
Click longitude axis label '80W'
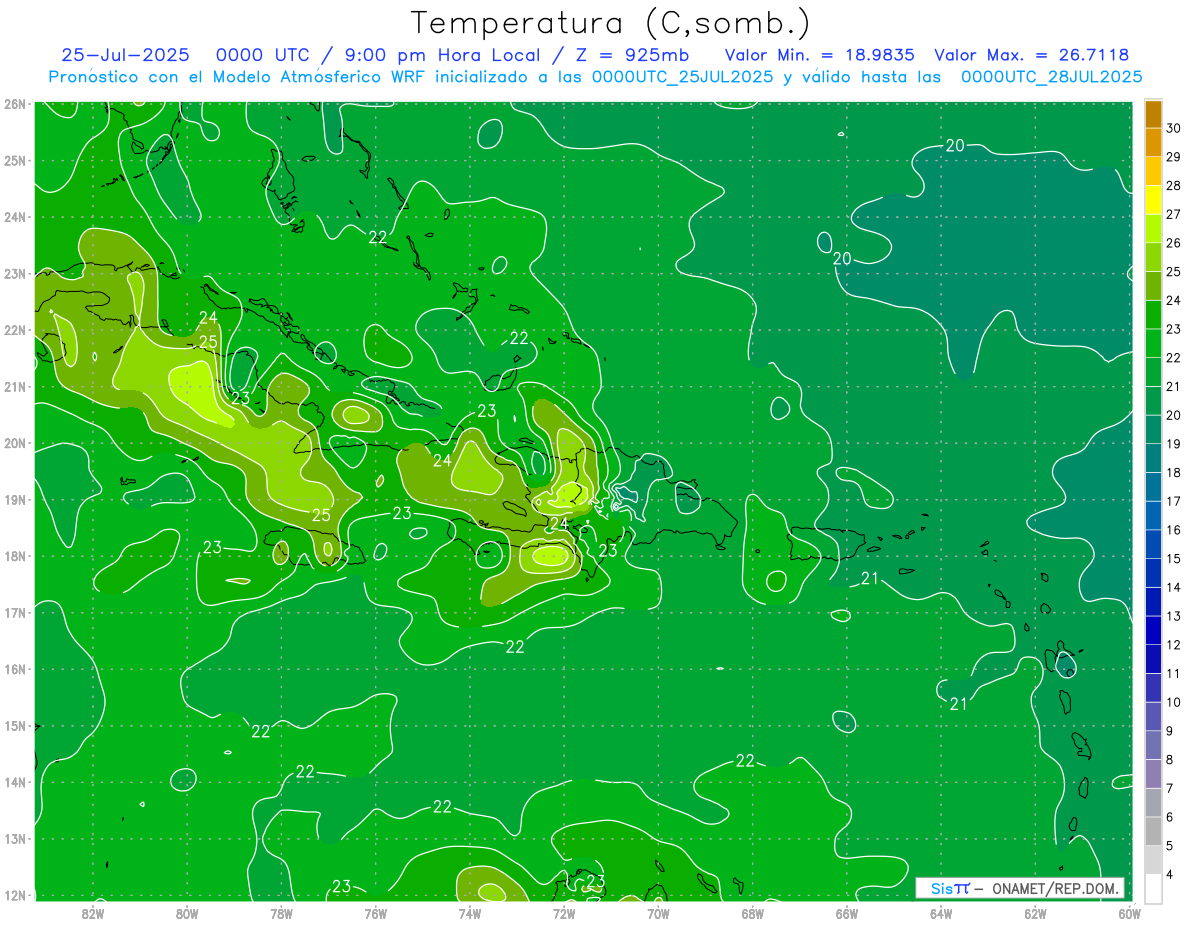pyautogui.click(x=187, y=912)
